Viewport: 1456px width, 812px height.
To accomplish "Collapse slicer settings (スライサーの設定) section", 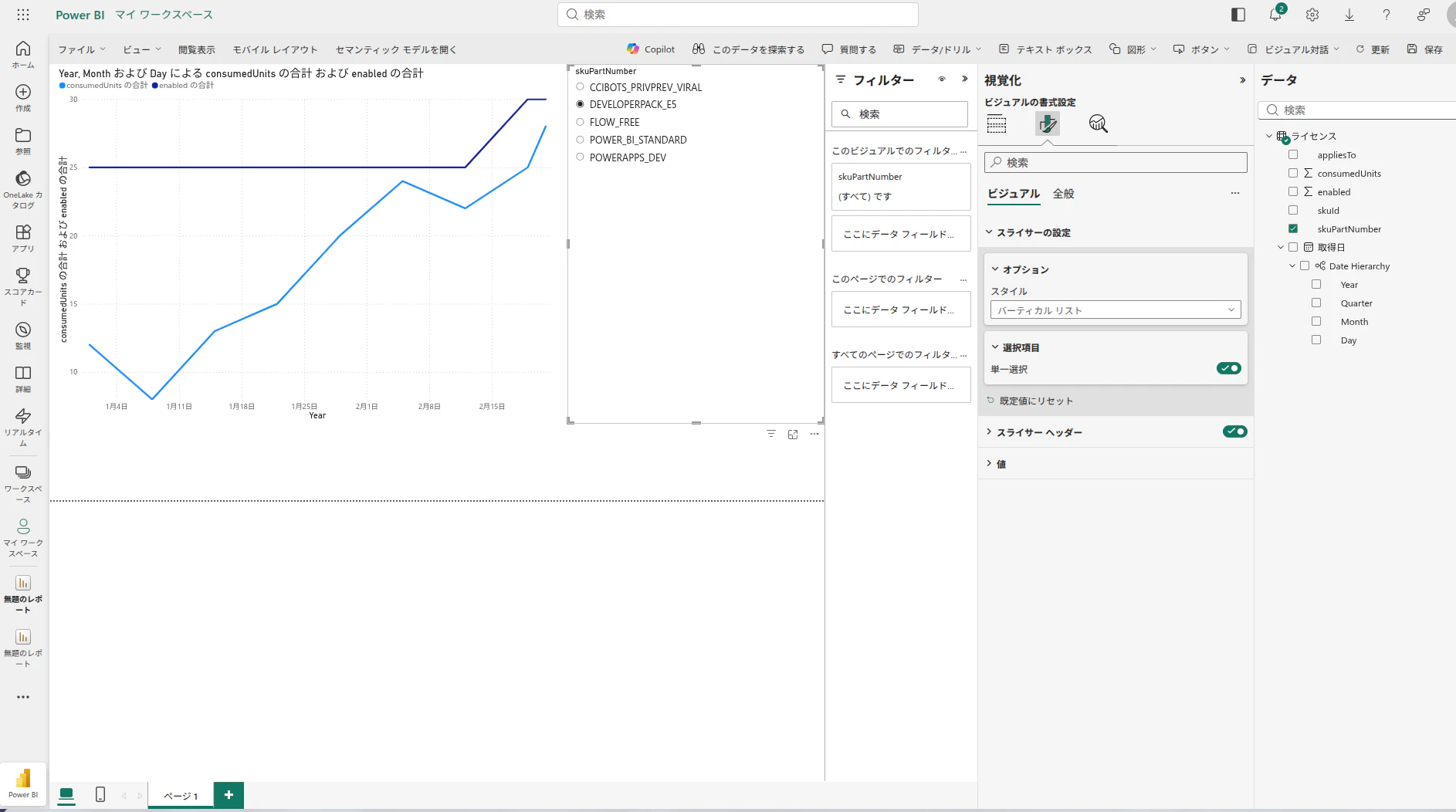I will tap(990, 232).
